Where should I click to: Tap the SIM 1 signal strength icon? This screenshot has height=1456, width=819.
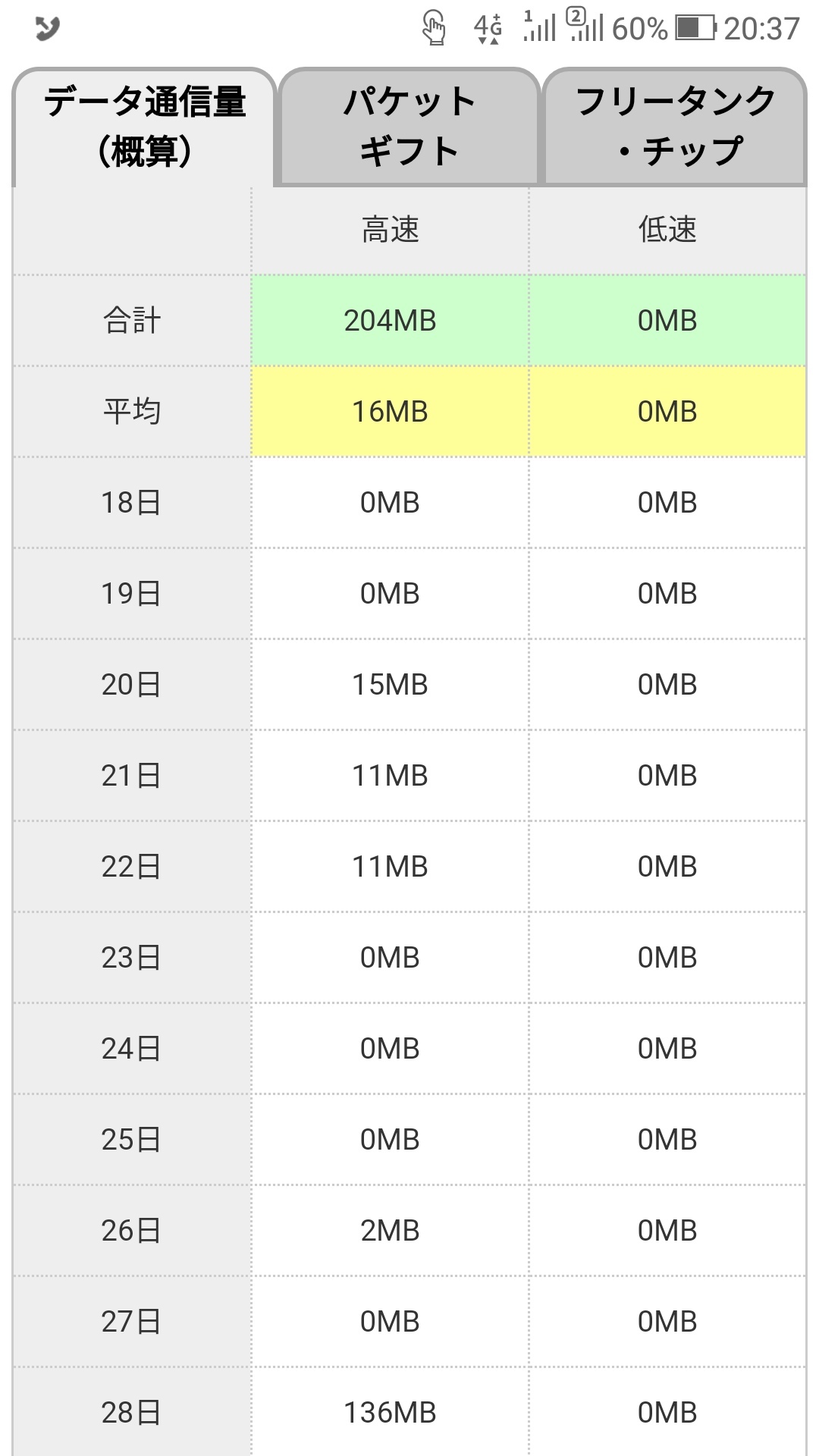point(540,27)
